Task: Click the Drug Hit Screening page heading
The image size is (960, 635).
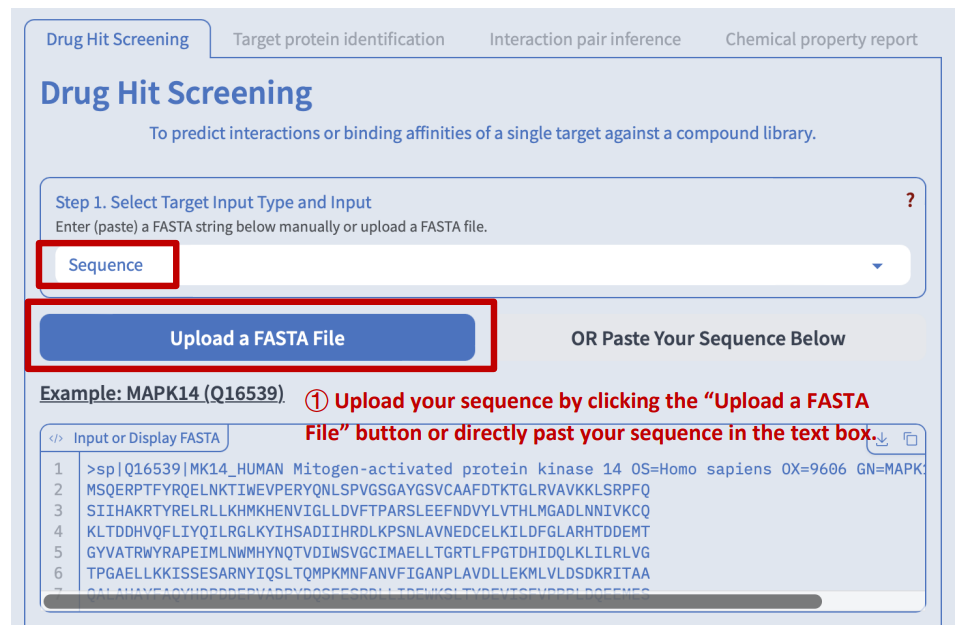Action: click(x=176, y=94)
